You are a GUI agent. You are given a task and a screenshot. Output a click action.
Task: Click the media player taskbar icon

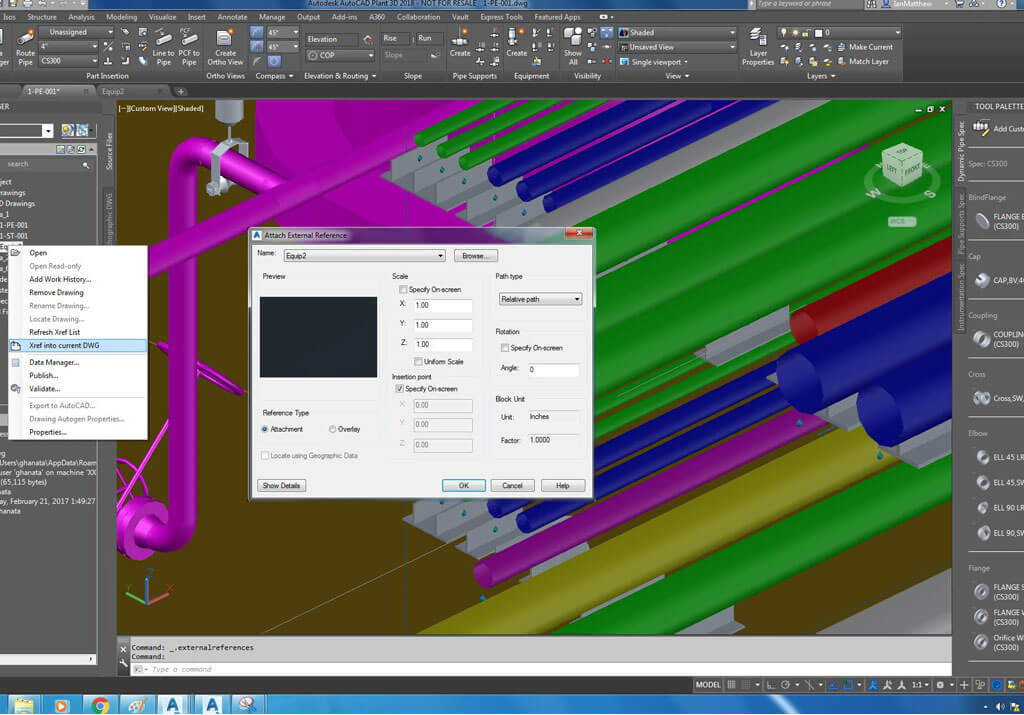(61, 705)
